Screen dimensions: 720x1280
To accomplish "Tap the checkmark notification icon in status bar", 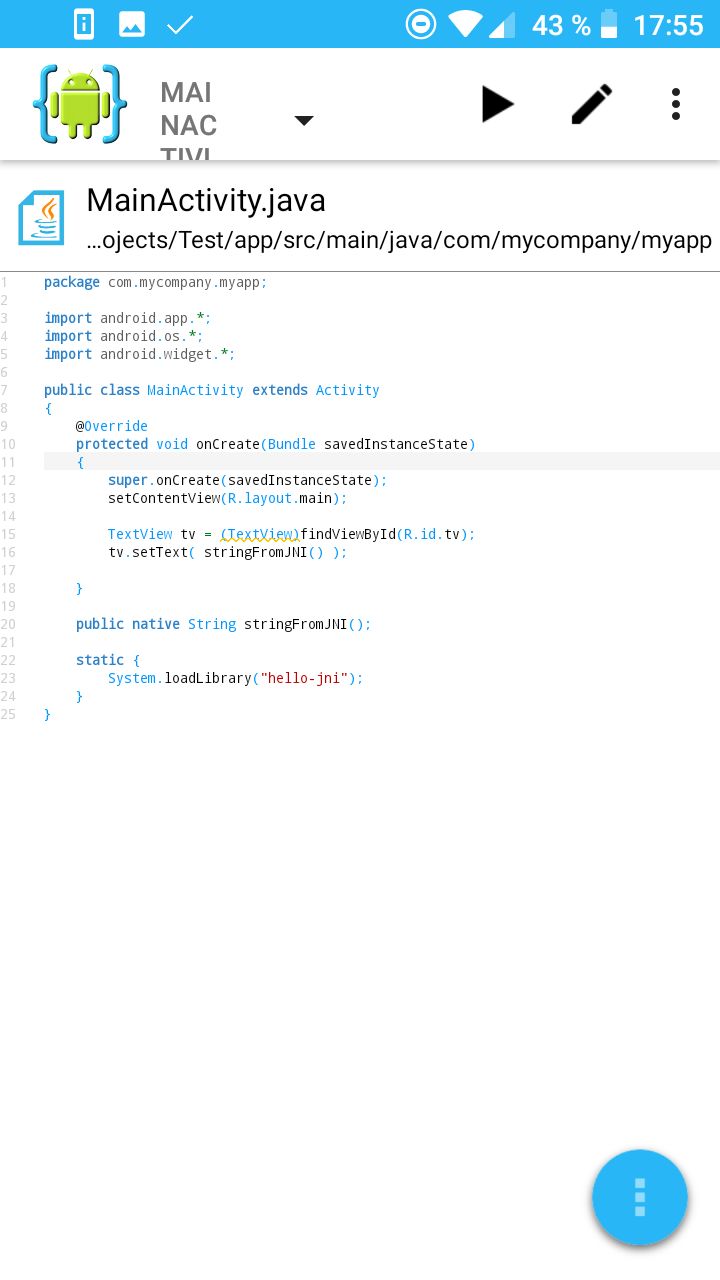I will pos(180,24).
